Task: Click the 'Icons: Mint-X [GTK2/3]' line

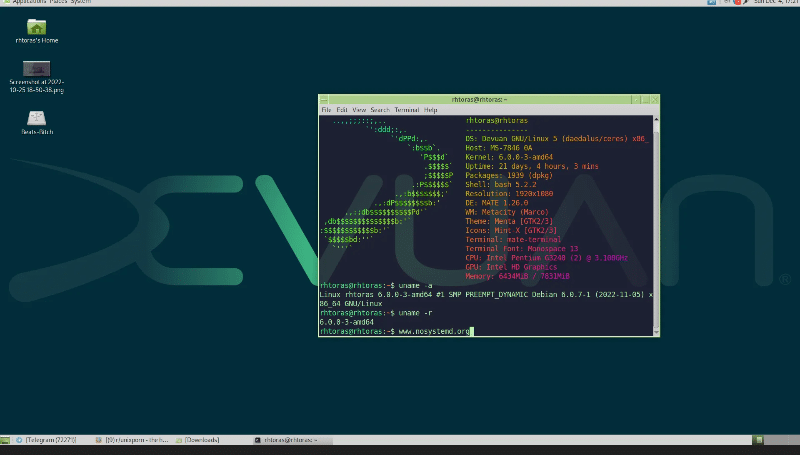Action: click(x=511, y=231)
